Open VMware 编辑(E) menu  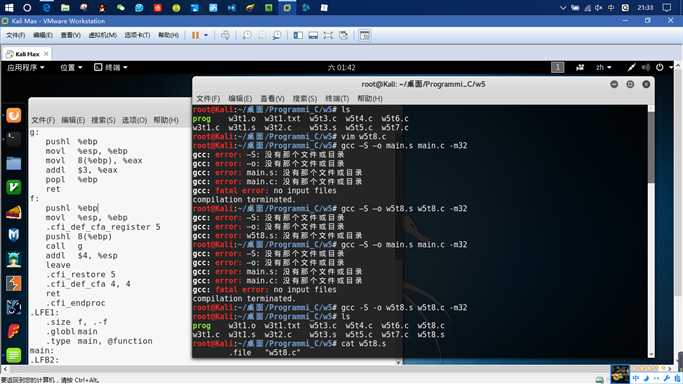[x=43, y=35]
